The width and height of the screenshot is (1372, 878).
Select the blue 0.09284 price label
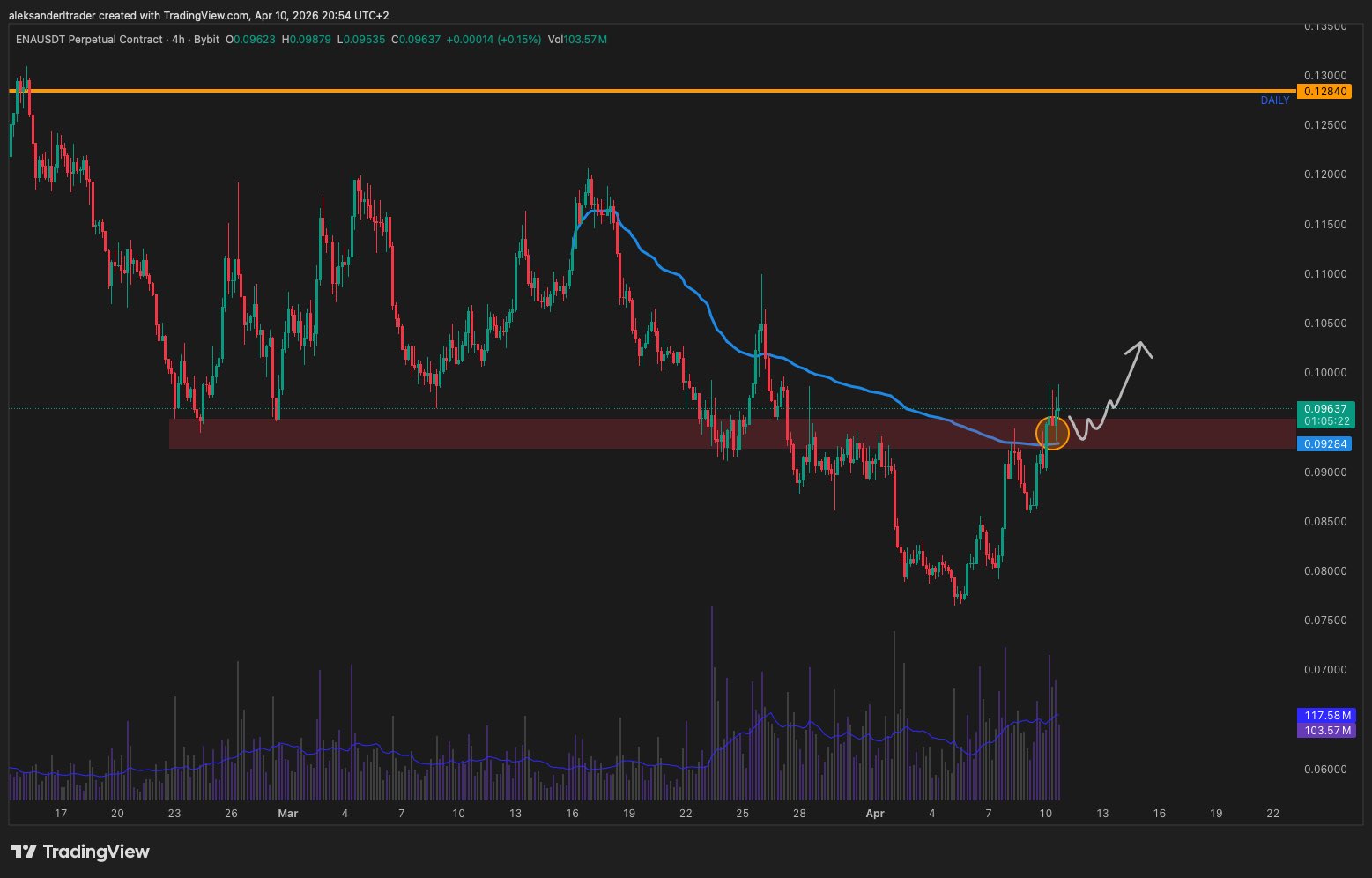tap(1324, 444)
